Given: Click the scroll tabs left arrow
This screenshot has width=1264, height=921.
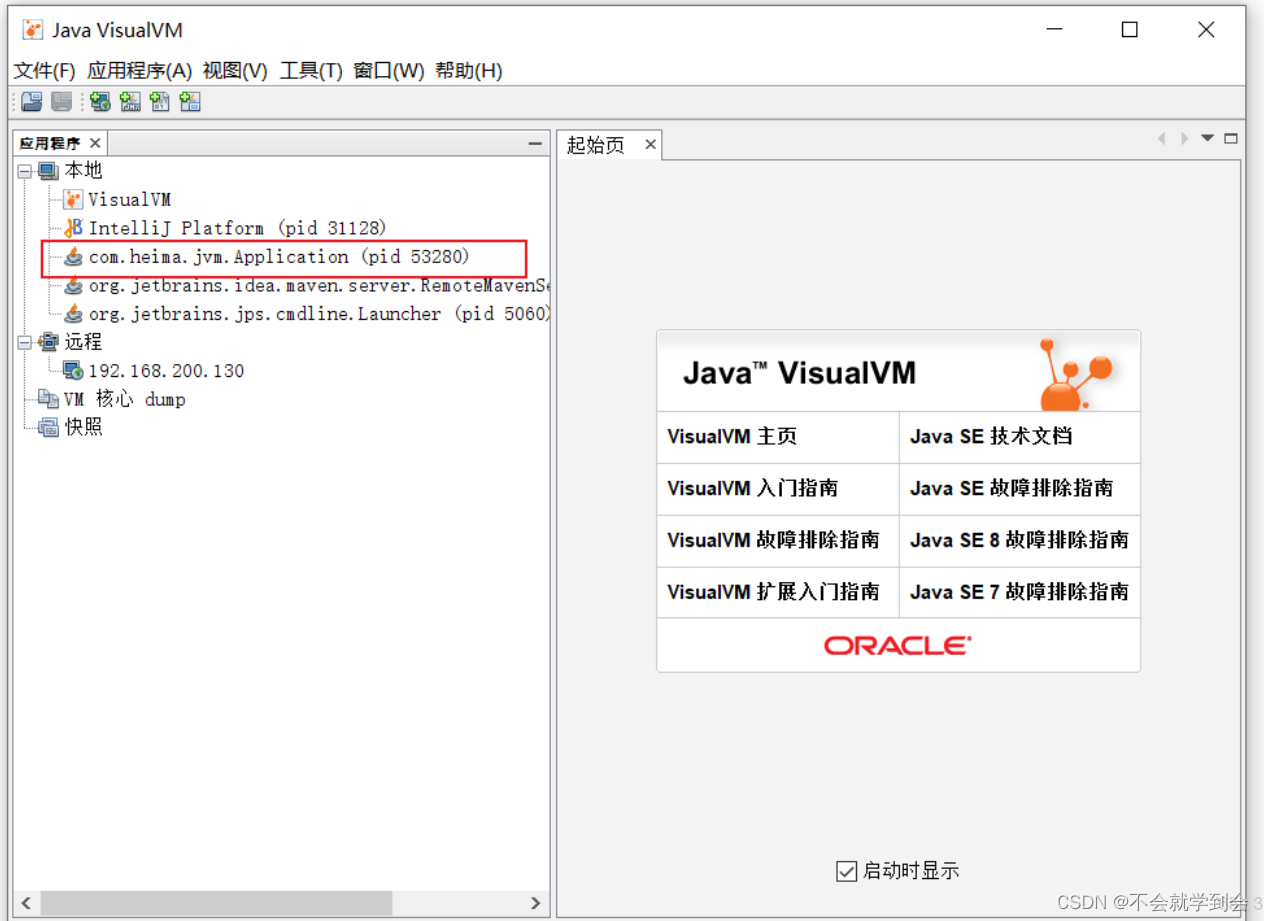Looking at the screenshot, I should (1161, 138).
